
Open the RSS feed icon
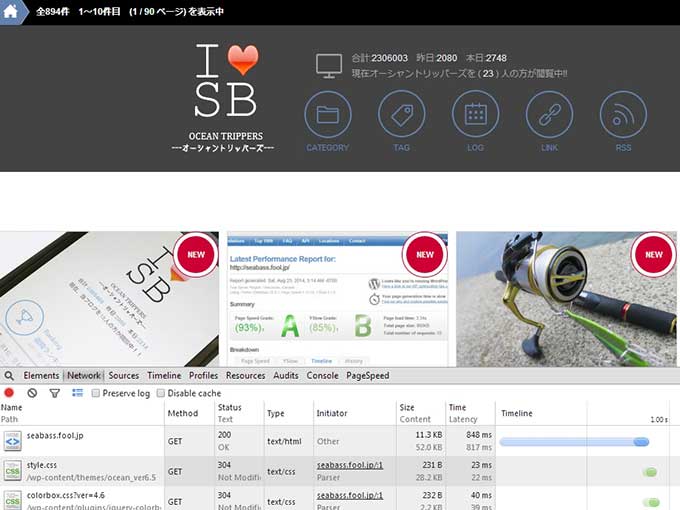(x=623, y=114)
